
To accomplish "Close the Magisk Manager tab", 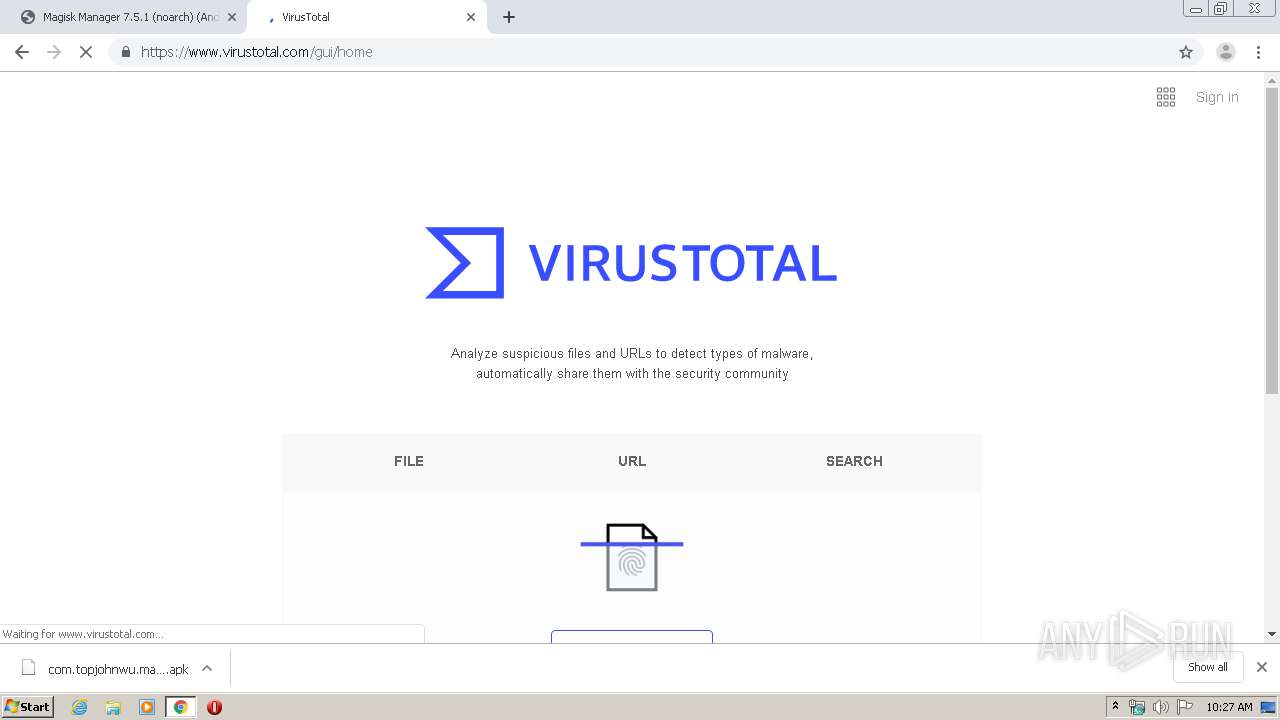I will (x=232, y=17).
